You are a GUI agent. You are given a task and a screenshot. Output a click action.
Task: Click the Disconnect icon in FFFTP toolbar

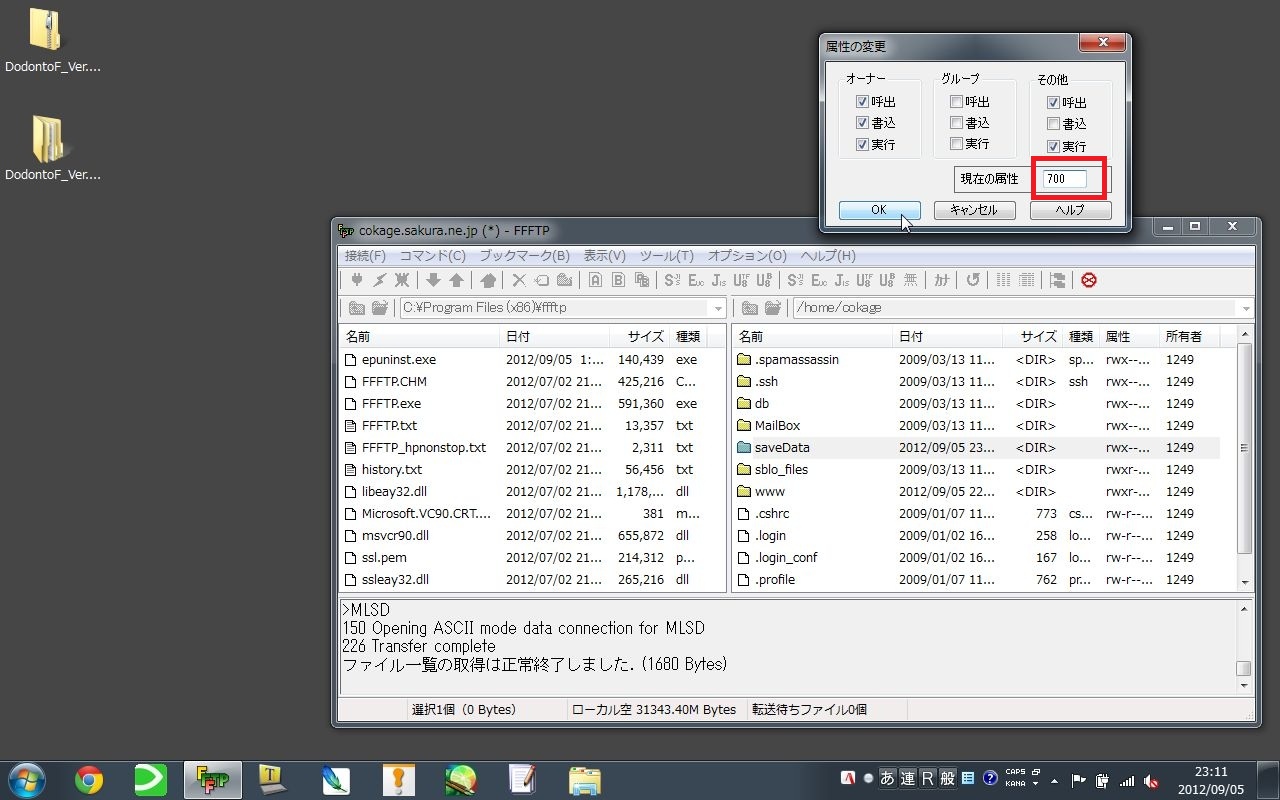click(x=402, y=280)
